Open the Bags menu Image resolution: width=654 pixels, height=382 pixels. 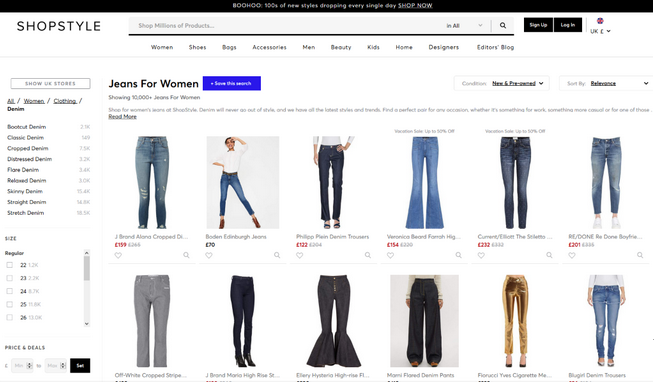pyautogui.click(x=229, y=47)
